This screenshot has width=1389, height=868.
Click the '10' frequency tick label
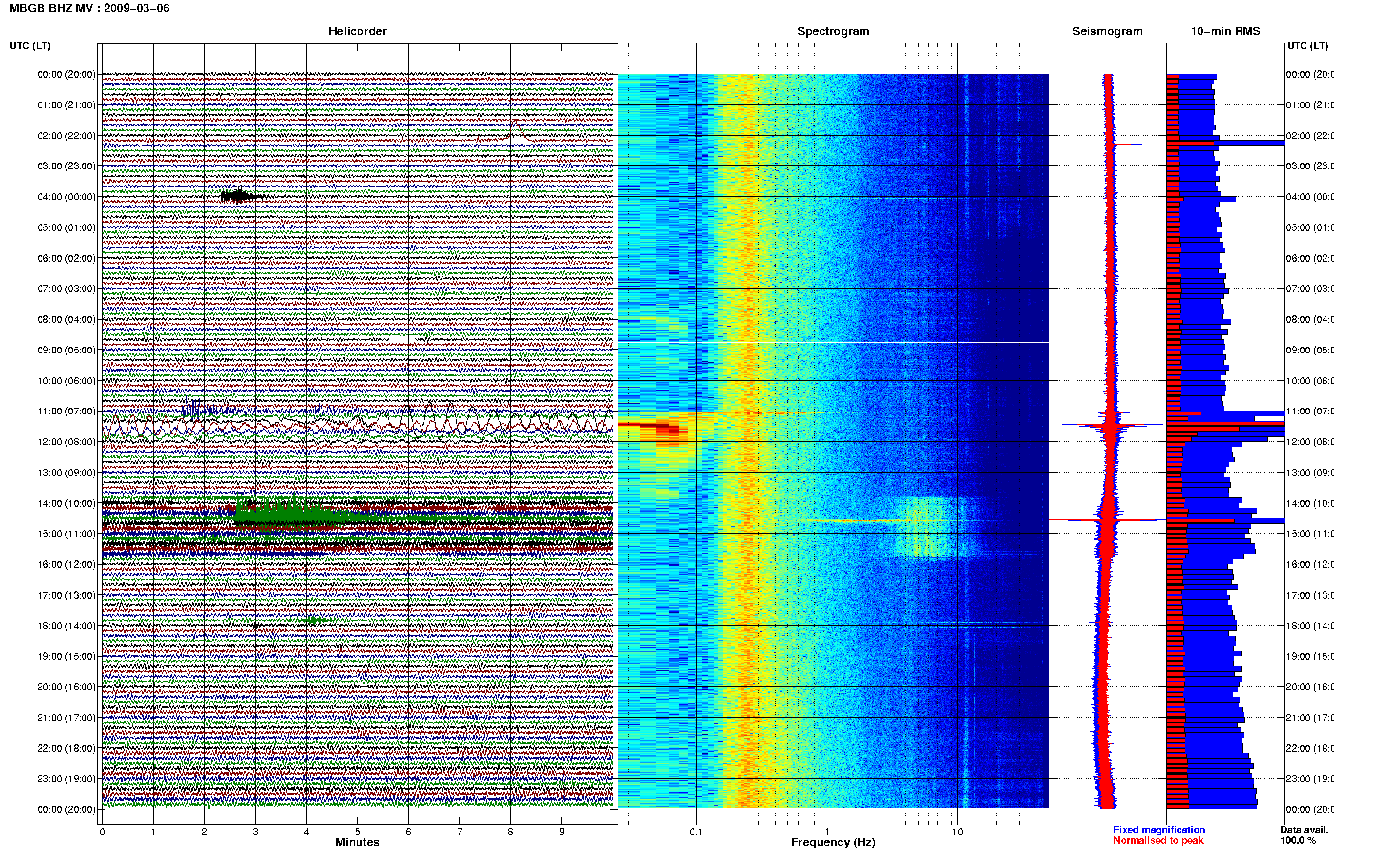click(x=957, y=832)
